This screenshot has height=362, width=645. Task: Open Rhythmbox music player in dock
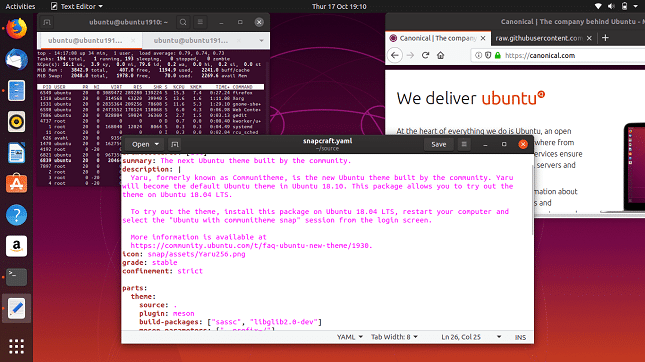pos(16,122)
